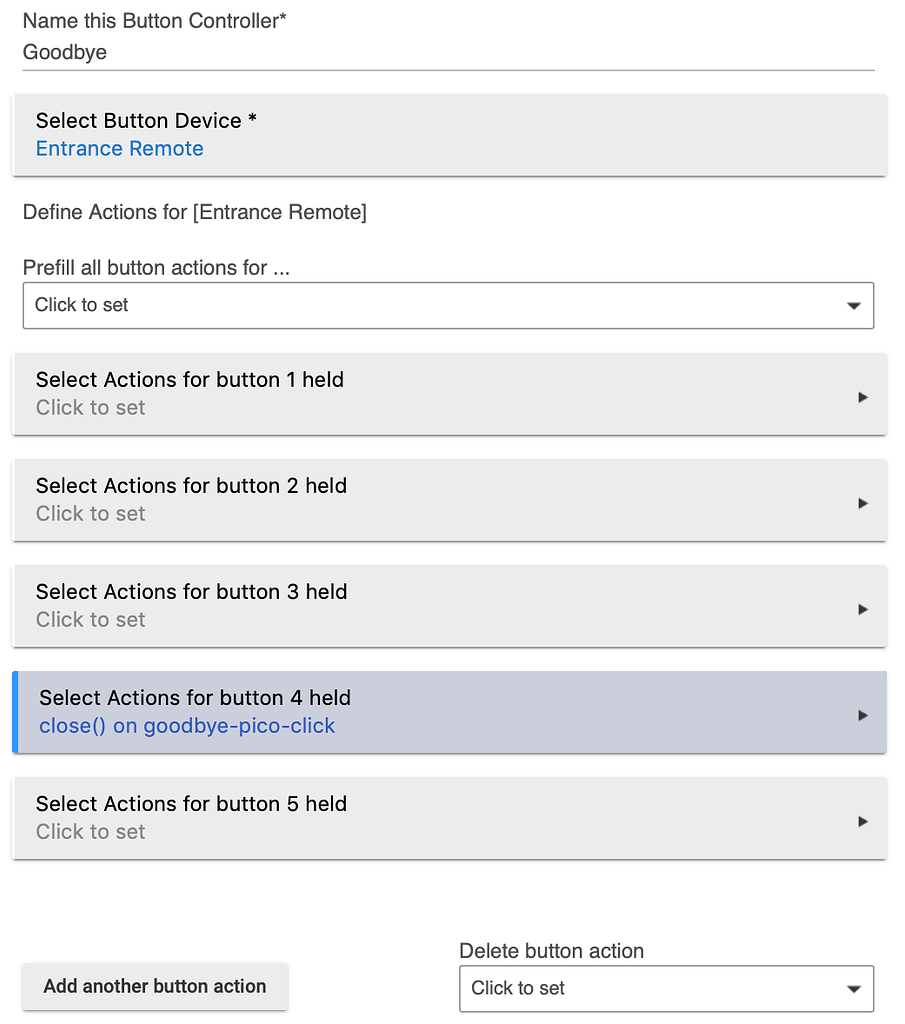Expand the Select Actions for button 1 held panel
This screenshot has height=1024, width=905.
400,394
